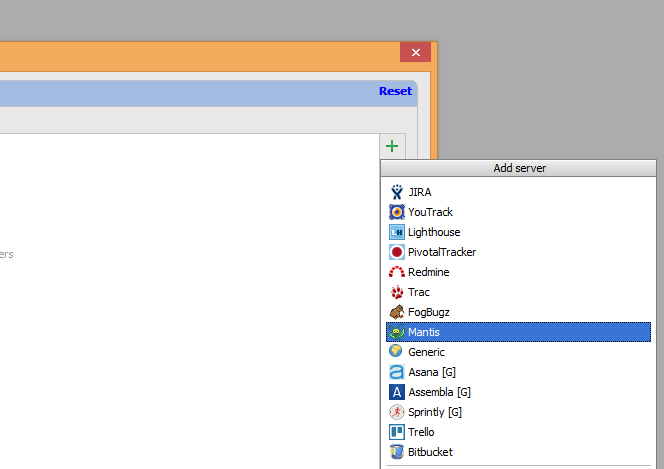Choose Generic server type
Image resolution: width=664 pixels, height=469 pixels.
[x=518, y=352]
